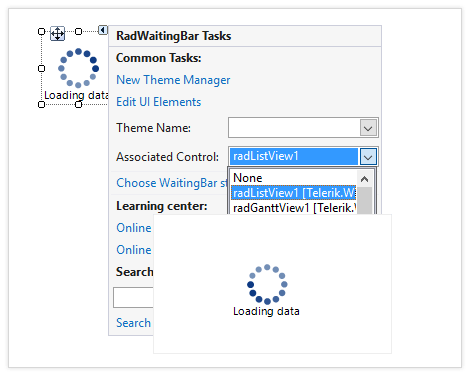Click the Common Tasks: heading
This screenshot has height=379, width=470.
[159, 58]
